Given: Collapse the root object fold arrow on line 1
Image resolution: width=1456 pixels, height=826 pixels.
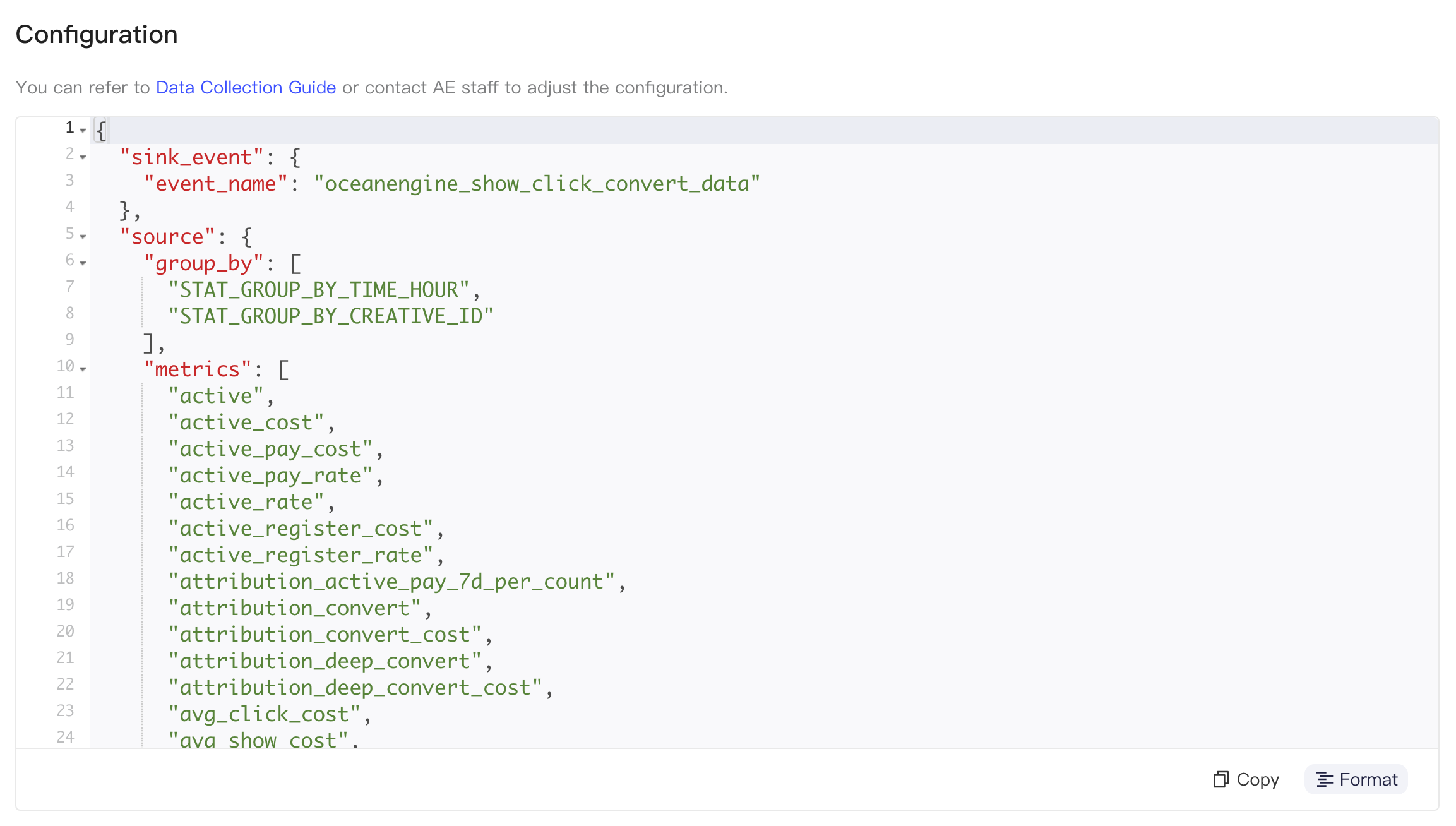Looking at the screenshot, I should (83, 130).
